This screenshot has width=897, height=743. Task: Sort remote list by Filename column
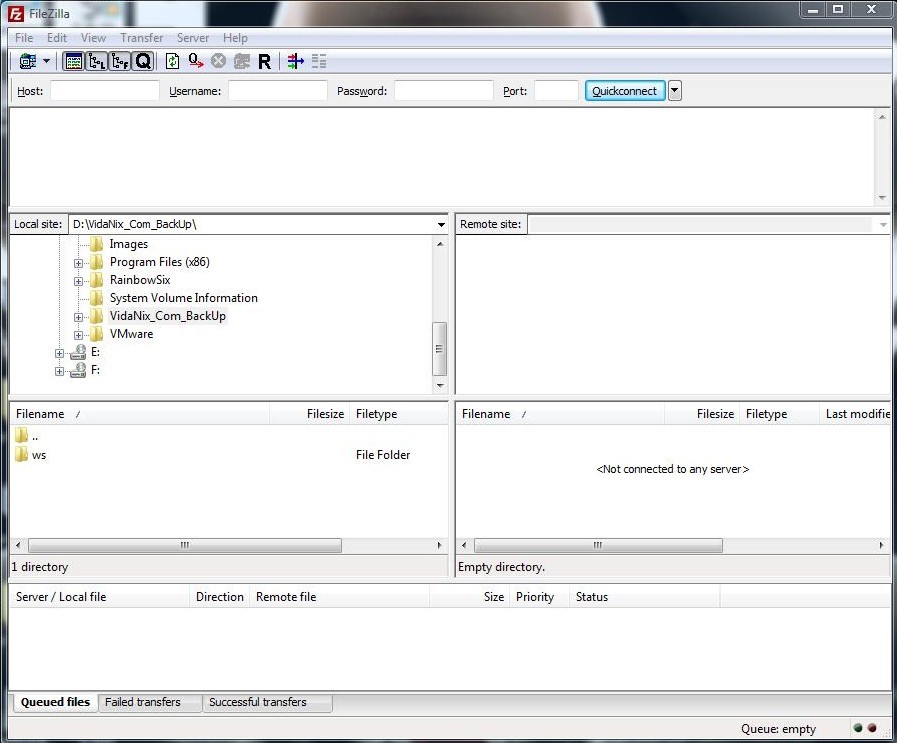560,414
